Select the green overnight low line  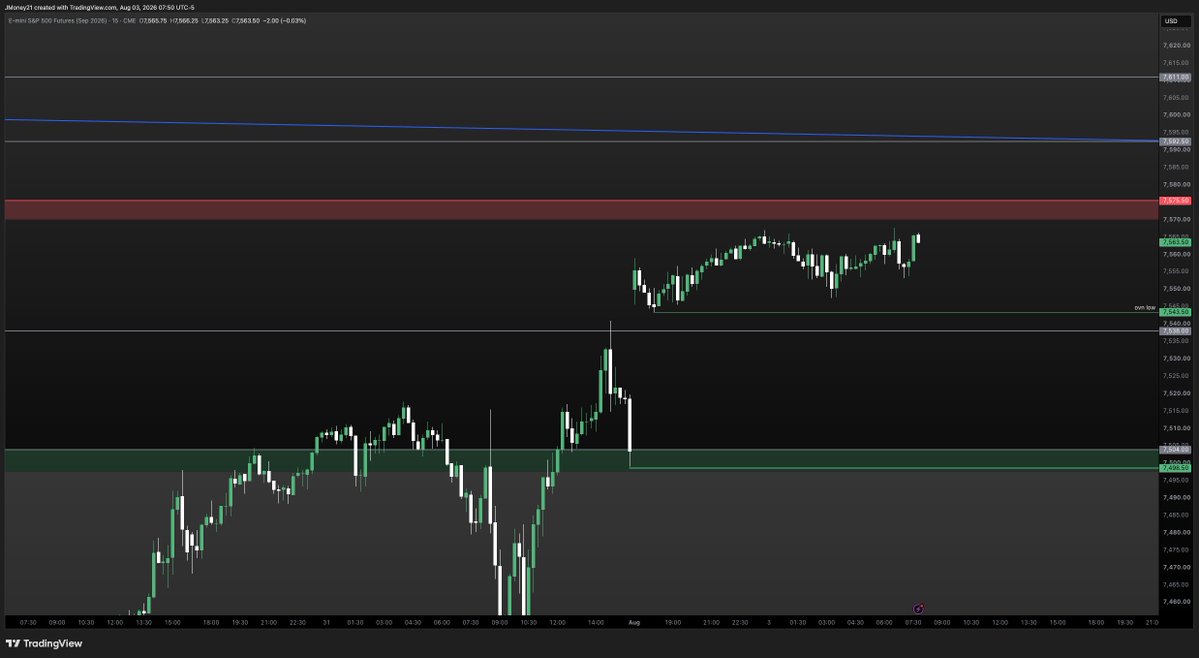[x=906, y=312]
